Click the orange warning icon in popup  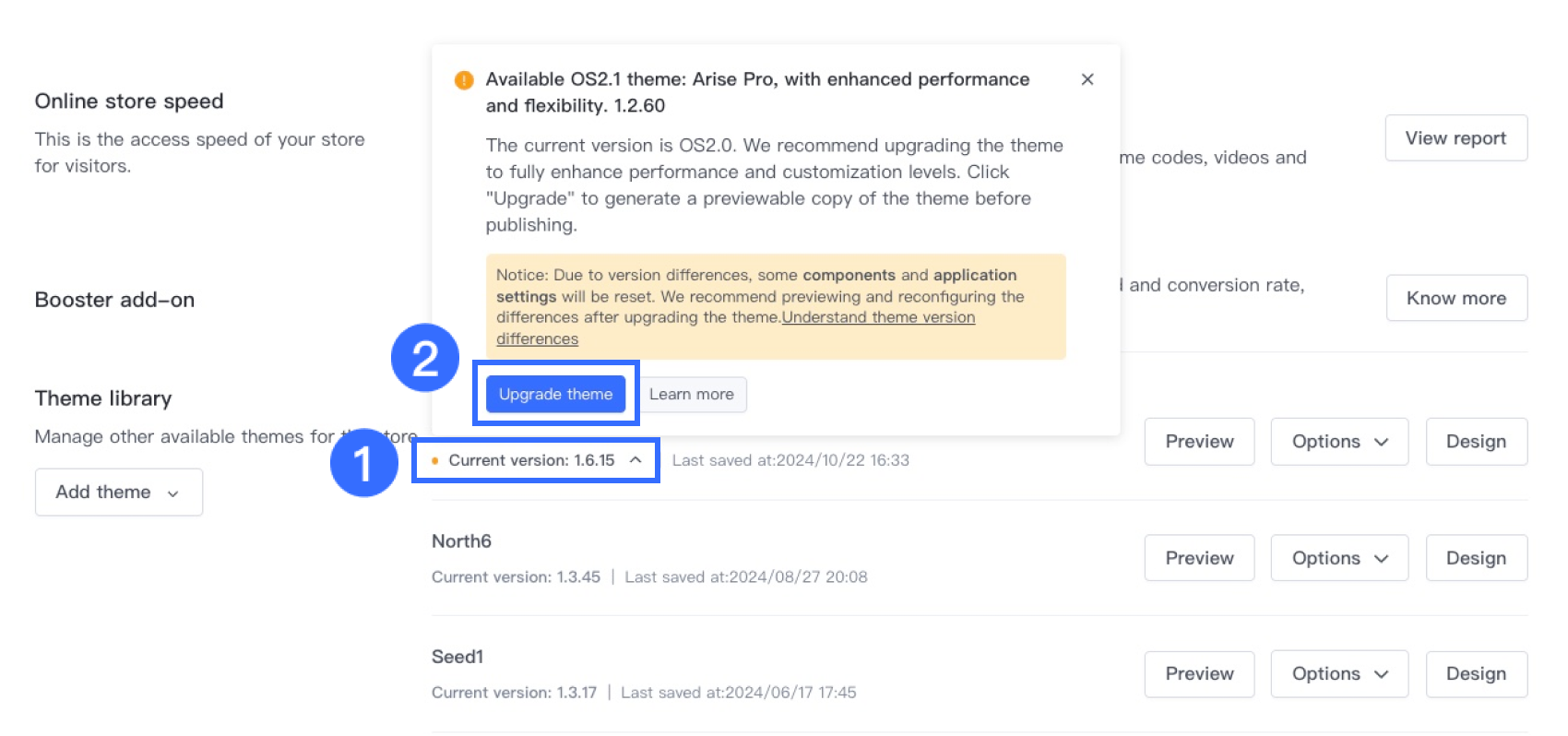click(464, 80)
